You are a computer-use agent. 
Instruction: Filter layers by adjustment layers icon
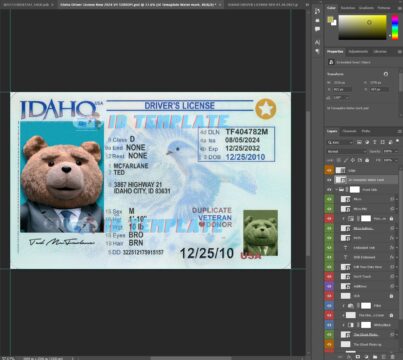367,142
